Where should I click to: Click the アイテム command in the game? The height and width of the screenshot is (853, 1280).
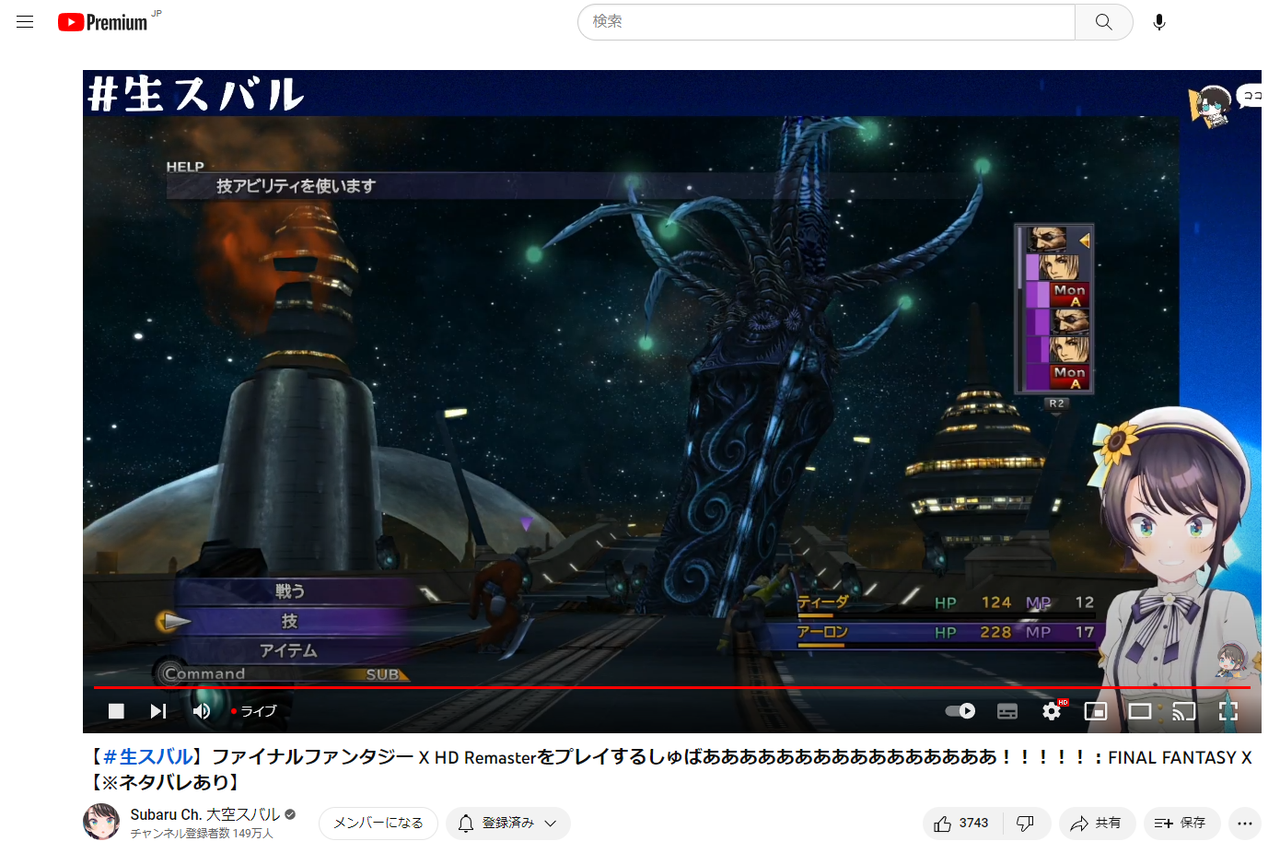click(289, 651)
